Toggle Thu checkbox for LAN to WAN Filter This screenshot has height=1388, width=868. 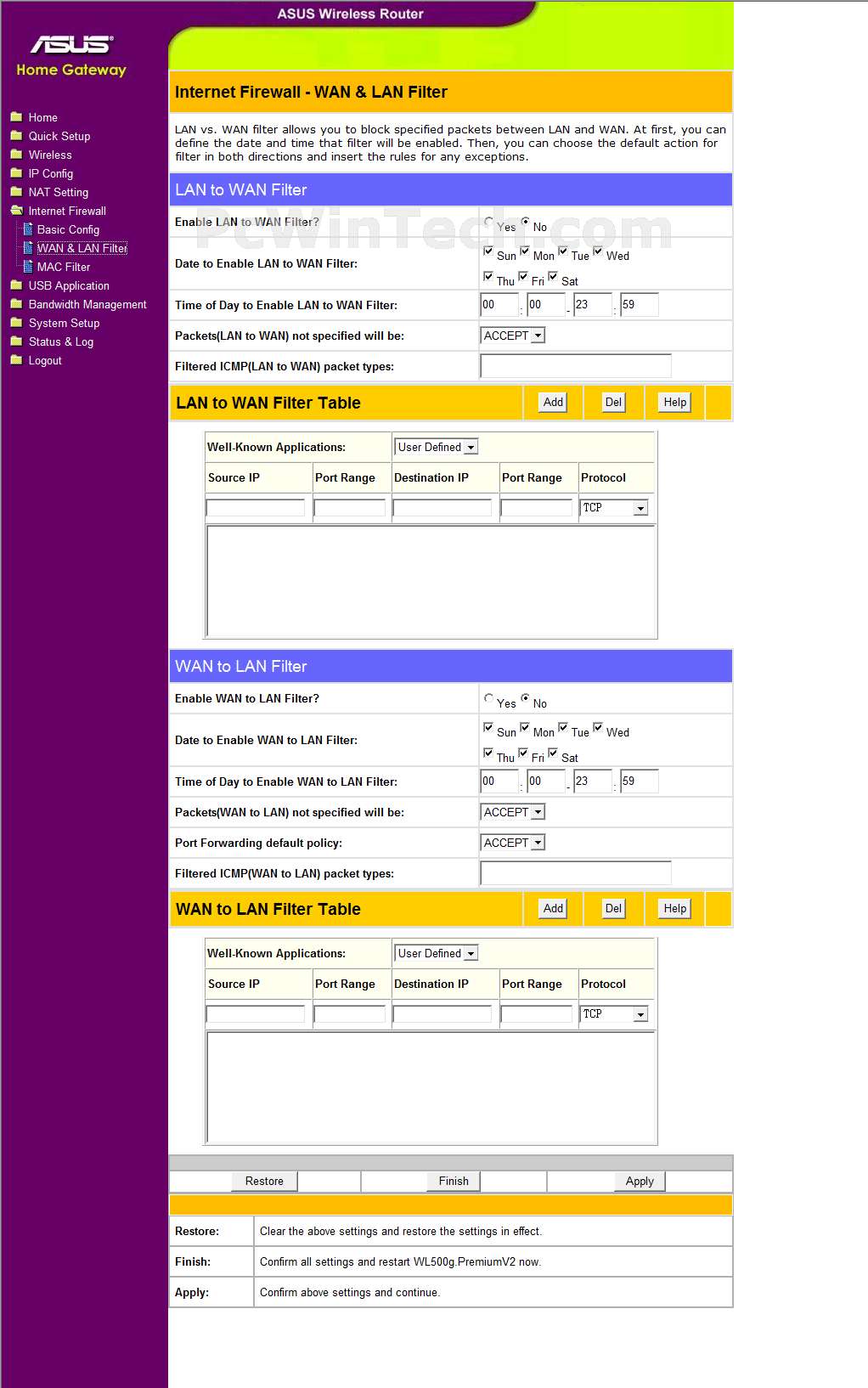(x=488, y=277)
